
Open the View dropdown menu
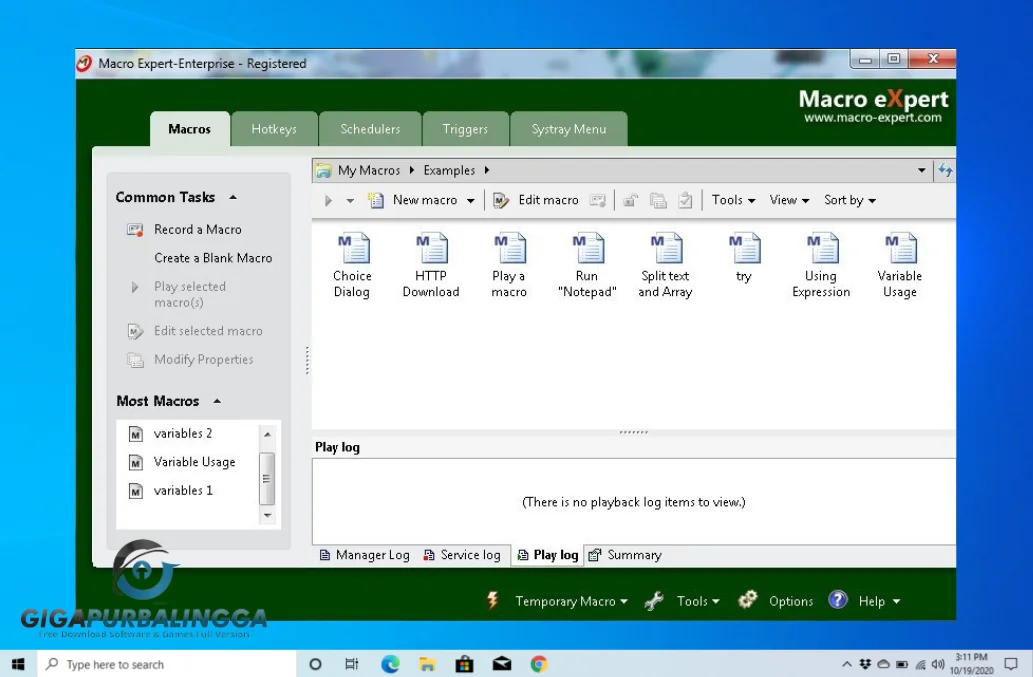(789, 200)
